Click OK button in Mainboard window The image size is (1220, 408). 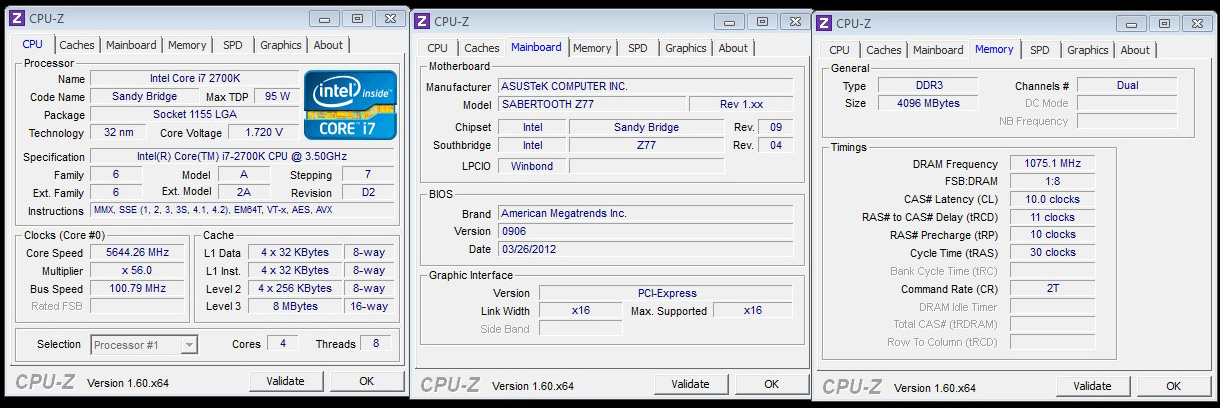point(772,384)
